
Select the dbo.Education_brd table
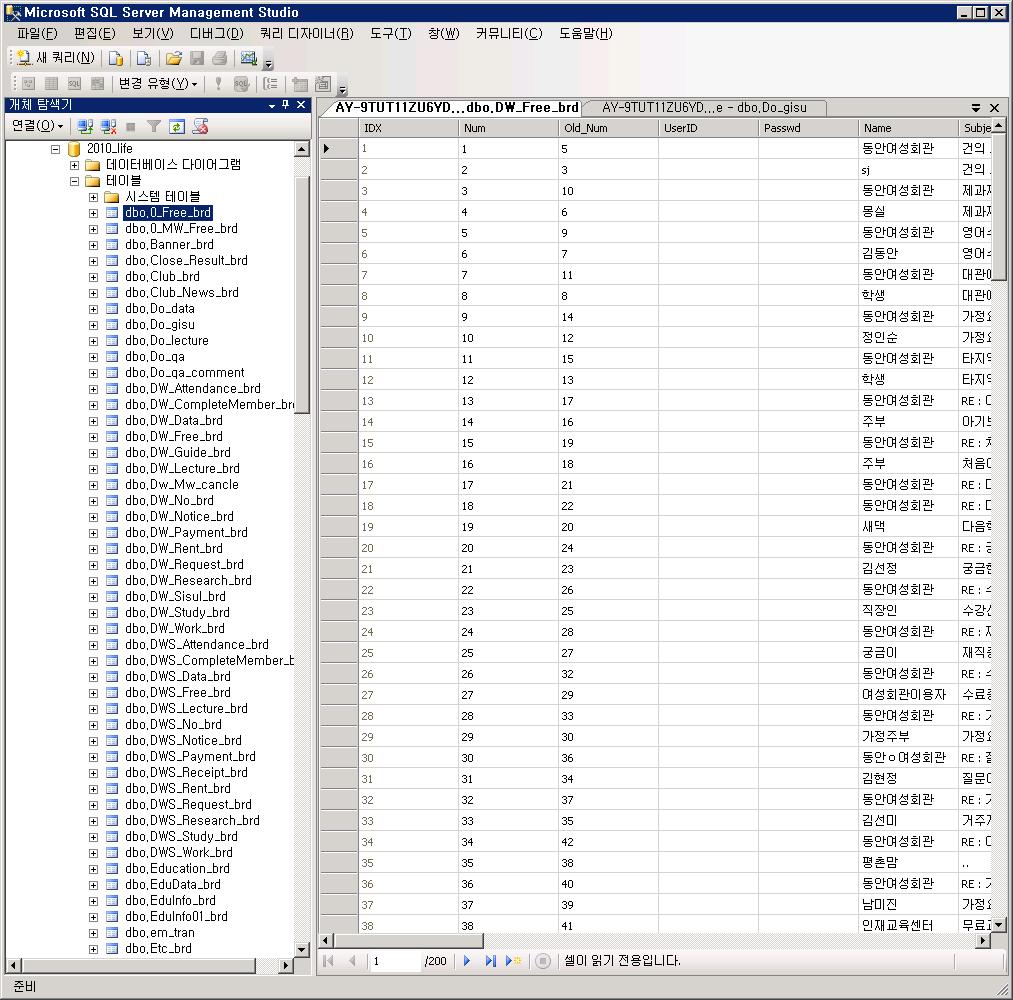click(177, 869)
